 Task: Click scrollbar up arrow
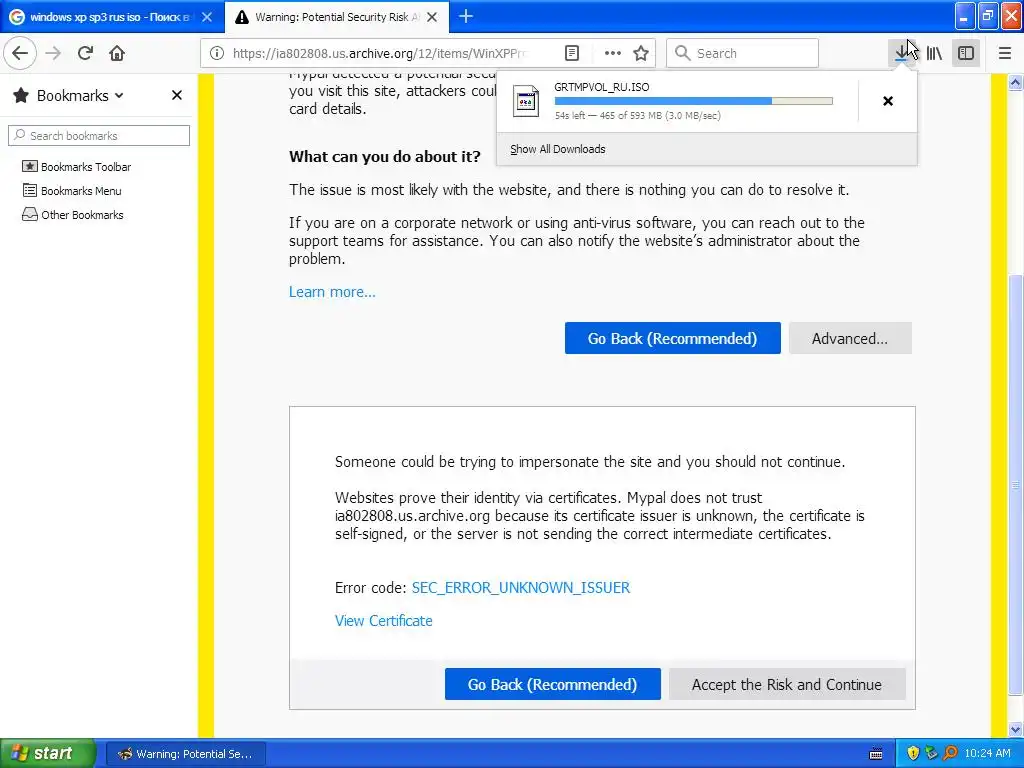[1015, 82]
